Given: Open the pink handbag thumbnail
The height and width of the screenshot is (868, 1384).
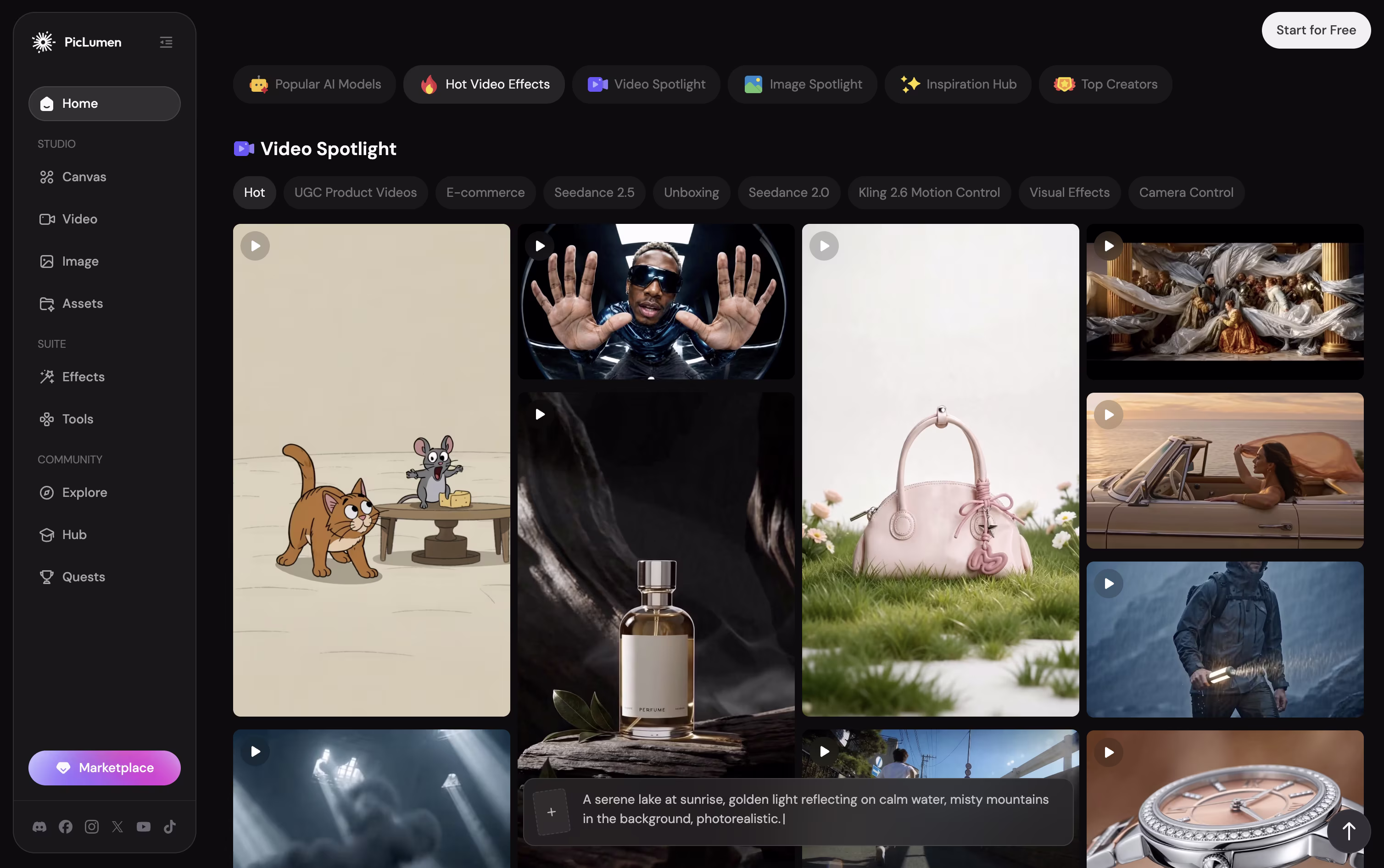Looking at the screenshot, I should coord(940,470).
